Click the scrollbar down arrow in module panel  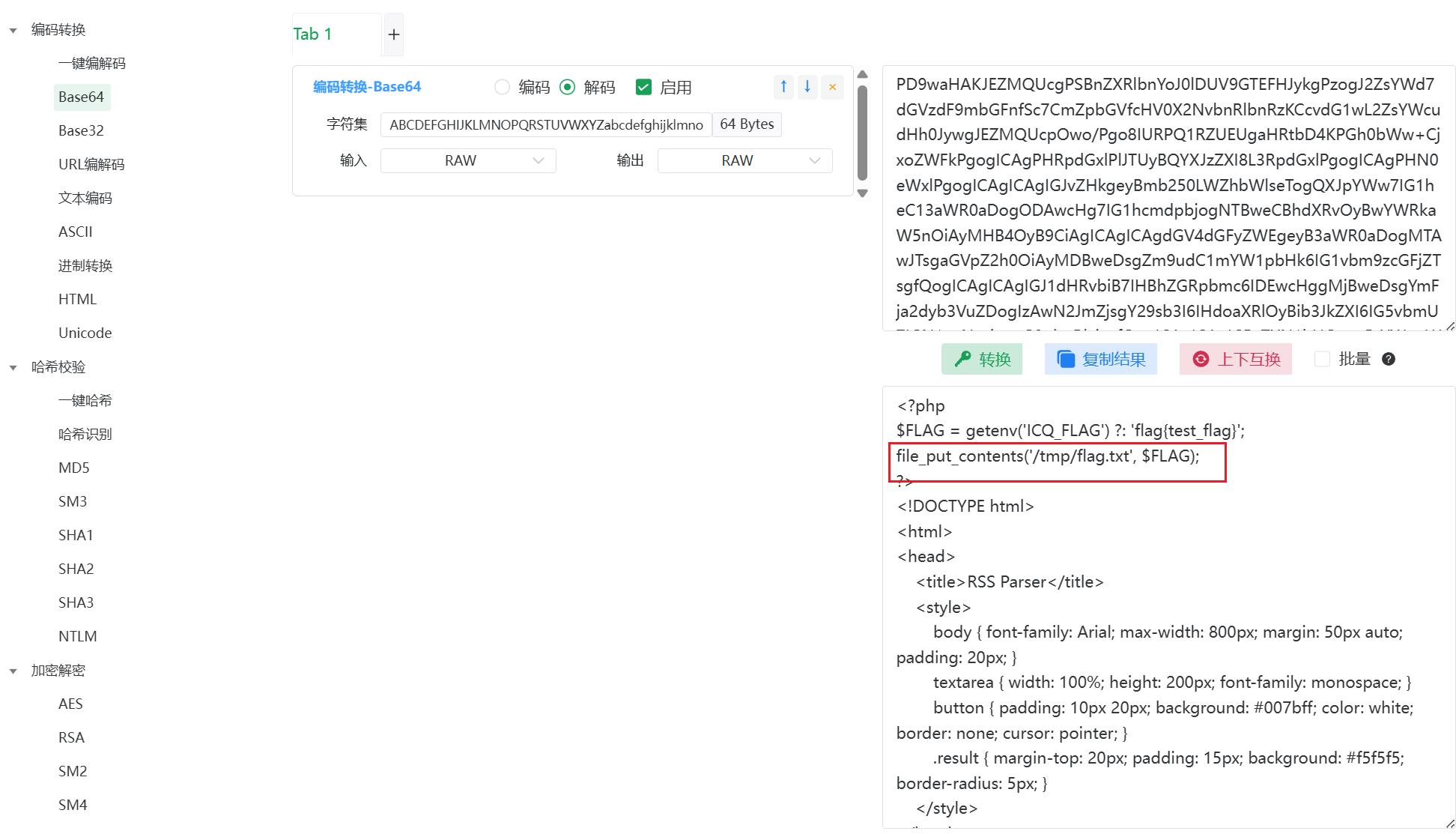tap(862, 193)
